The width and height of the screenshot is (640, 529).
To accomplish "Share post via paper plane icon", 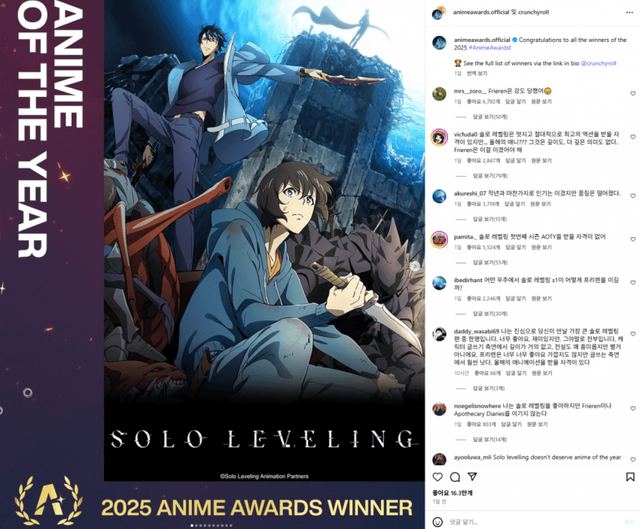I will [472, 477].
